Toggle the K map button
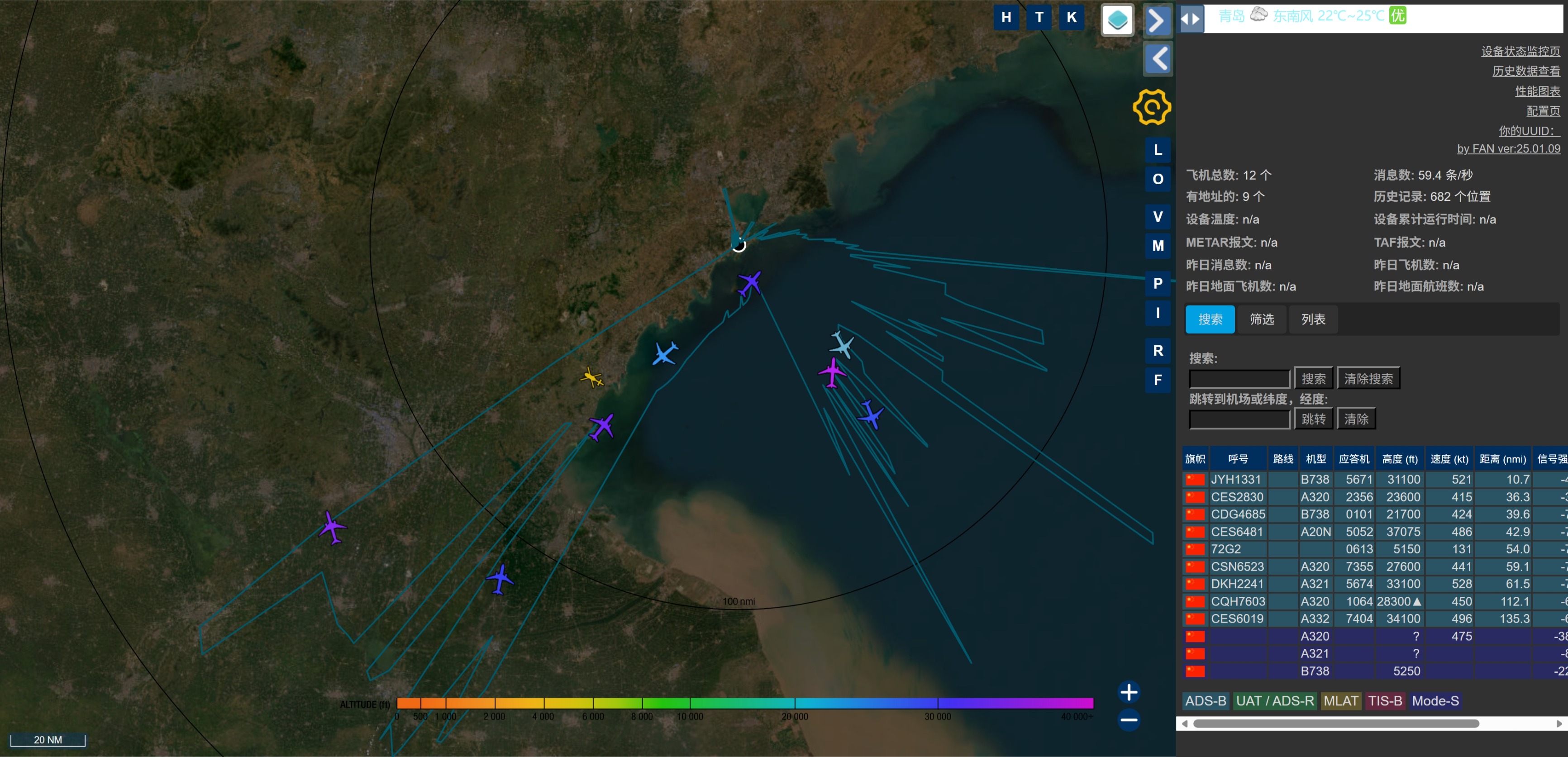 point(1071,17)
